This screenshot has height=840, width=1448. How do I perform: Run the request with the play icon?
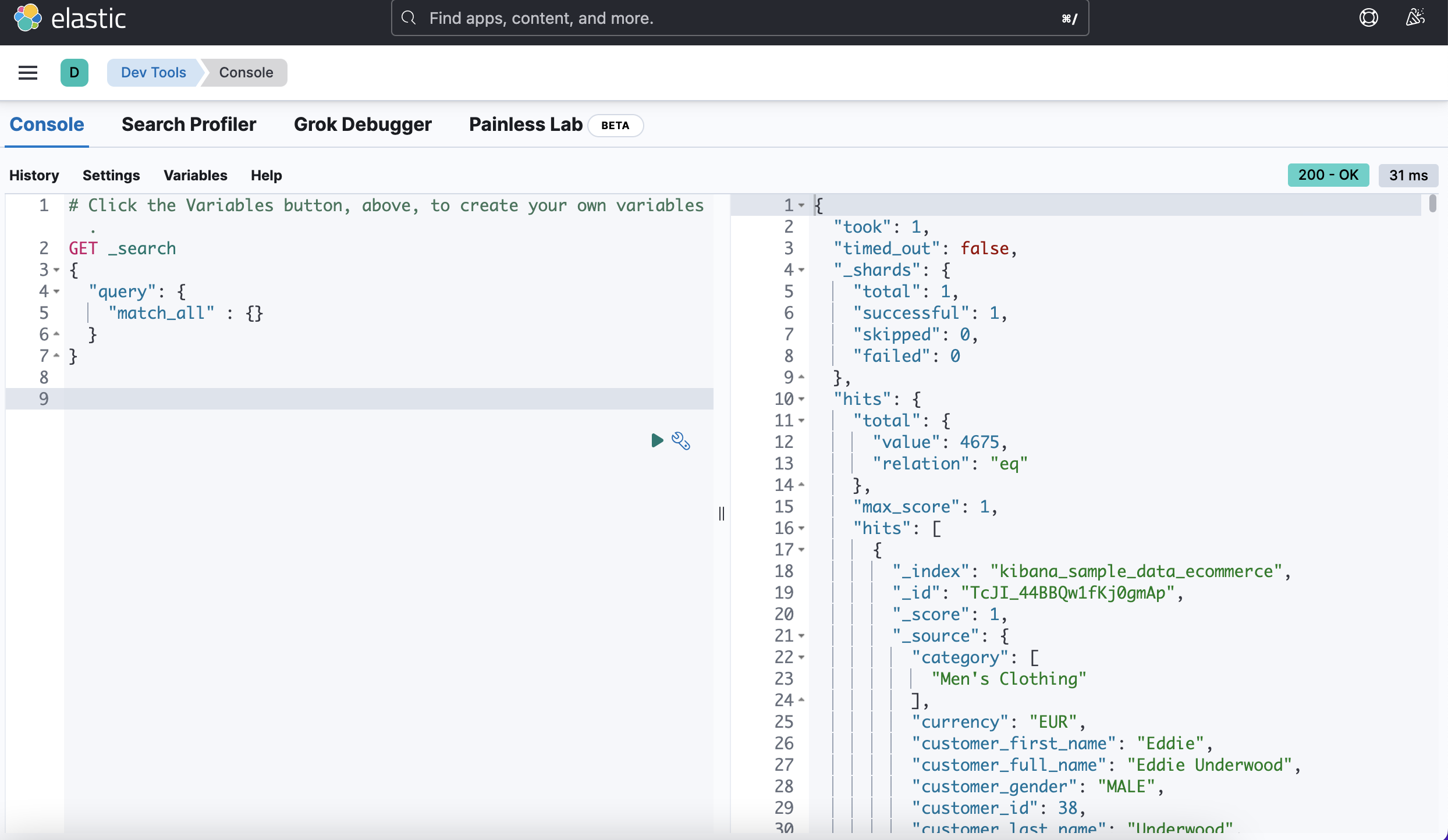click(657, 440)
